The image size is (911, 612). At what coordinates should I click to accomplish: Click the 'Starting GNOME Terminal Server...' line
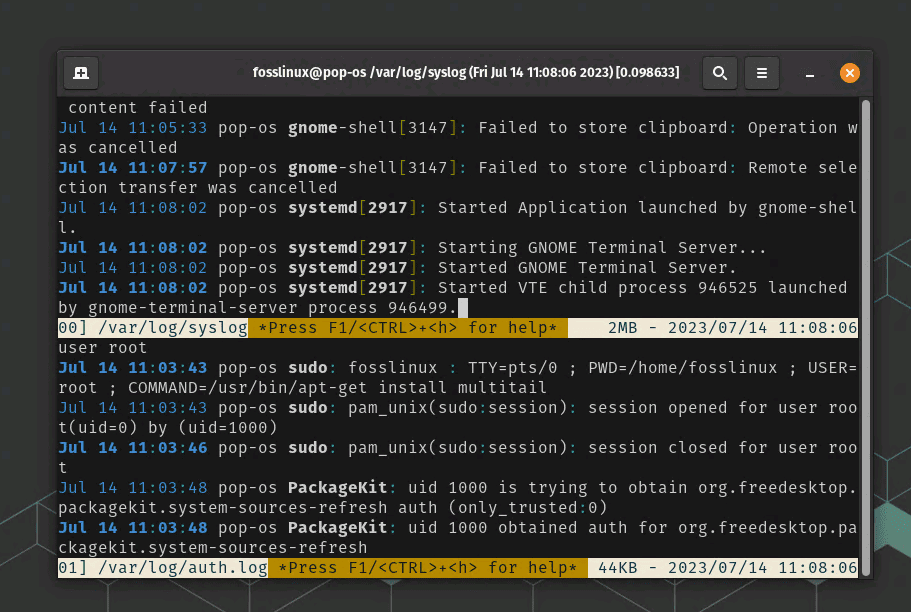point(412,248)
